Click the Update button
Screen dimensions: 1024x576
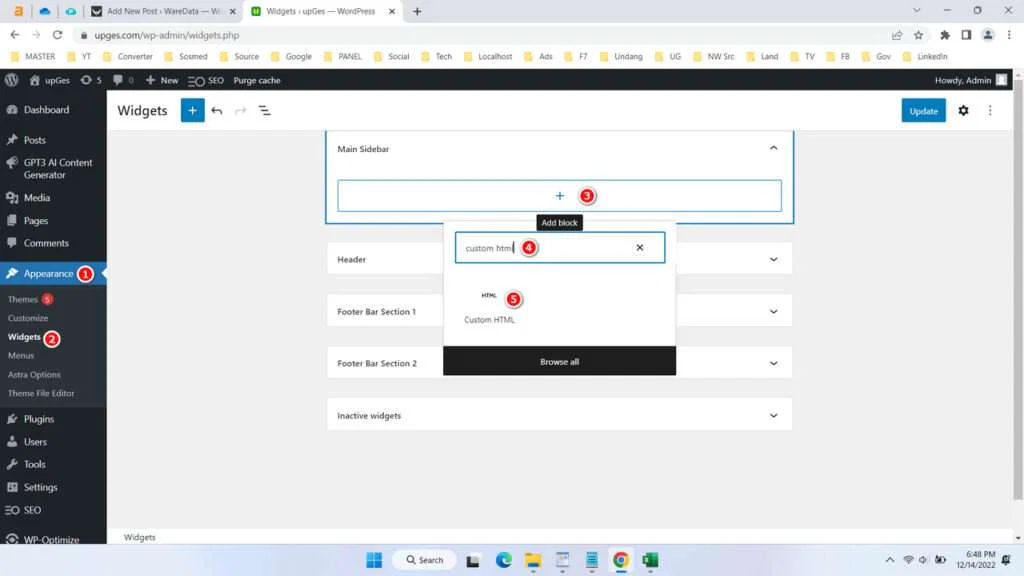(x=923, y=110)
